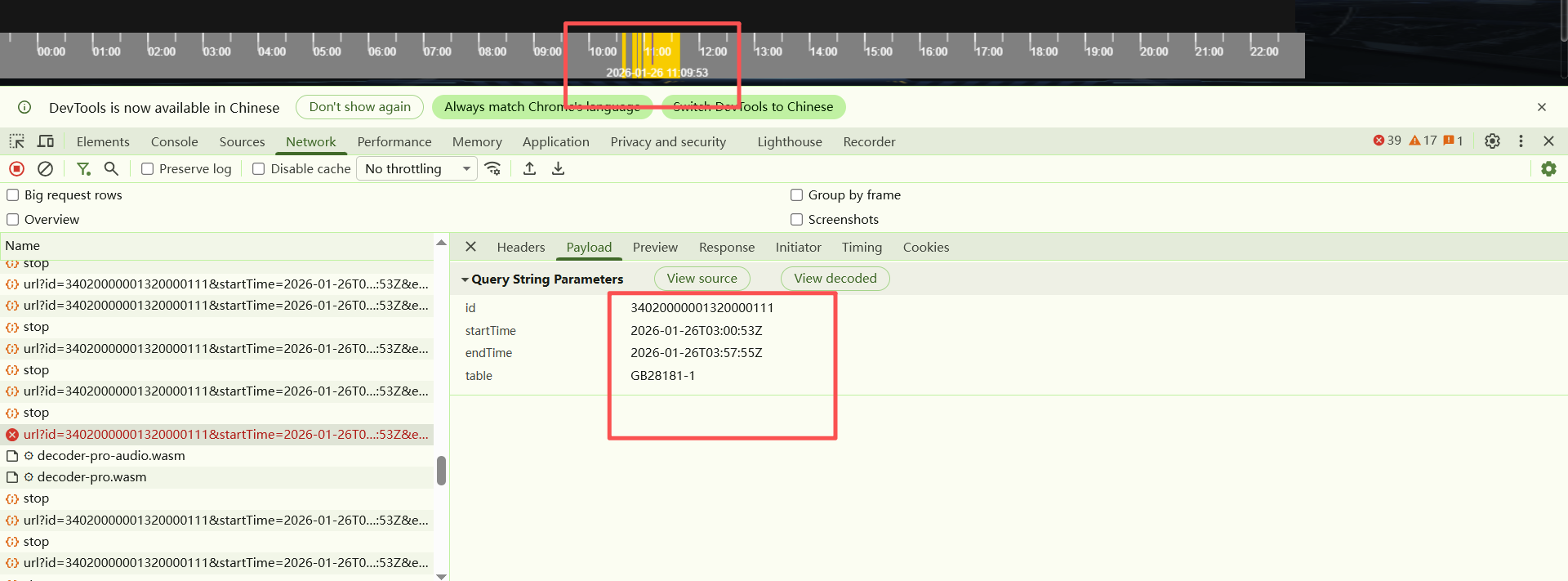1568x581 pixels.
Task: Click 14:00 mark on the timeline
Action: point(822,51)
